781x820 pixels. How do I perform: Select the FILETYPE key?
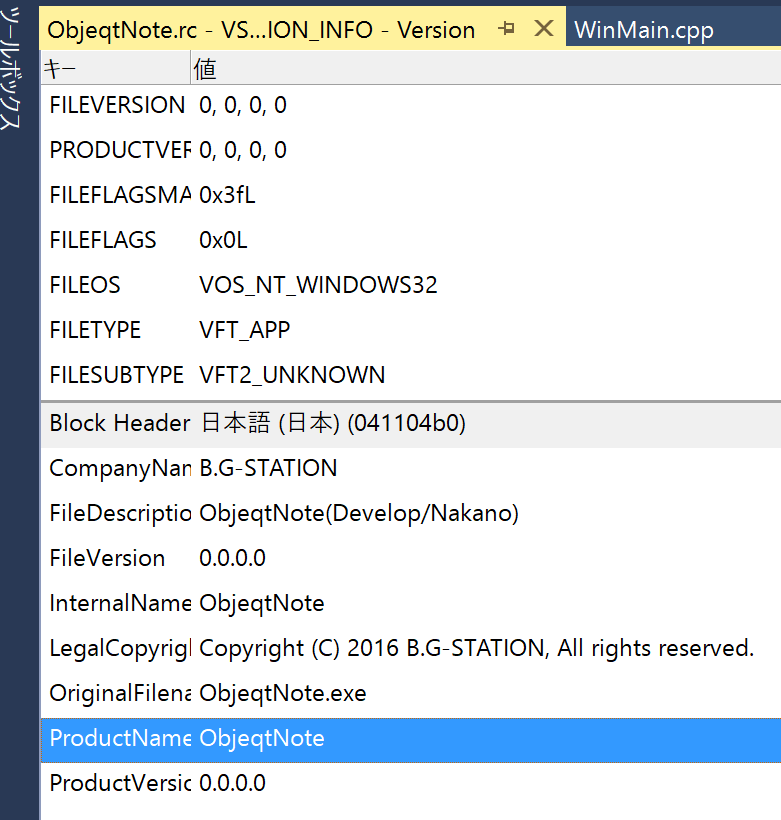(x=95, y=330)
